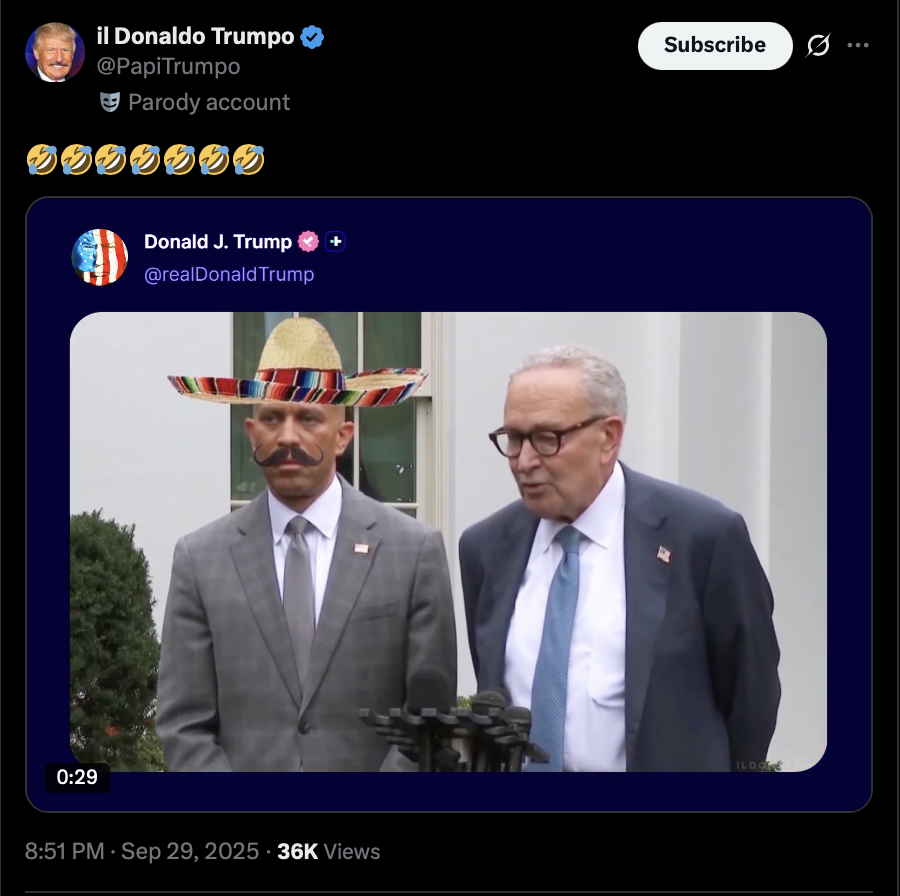
Task: Click the 0:29 video duration badge
Action: [x=77, y=776]
